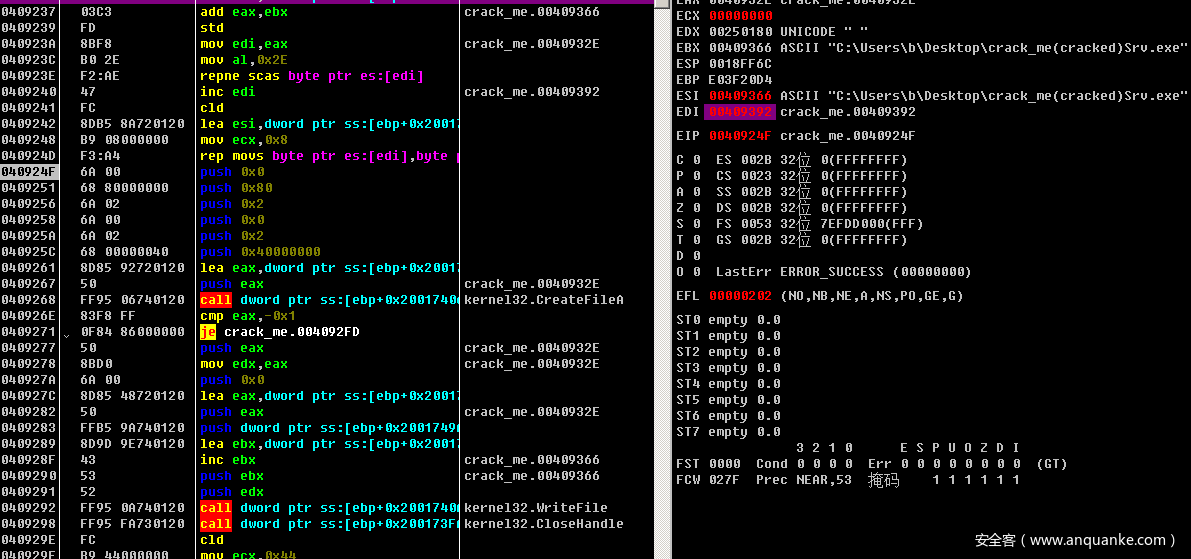Click the scroll up arrow of the disassembly pane

661,4
